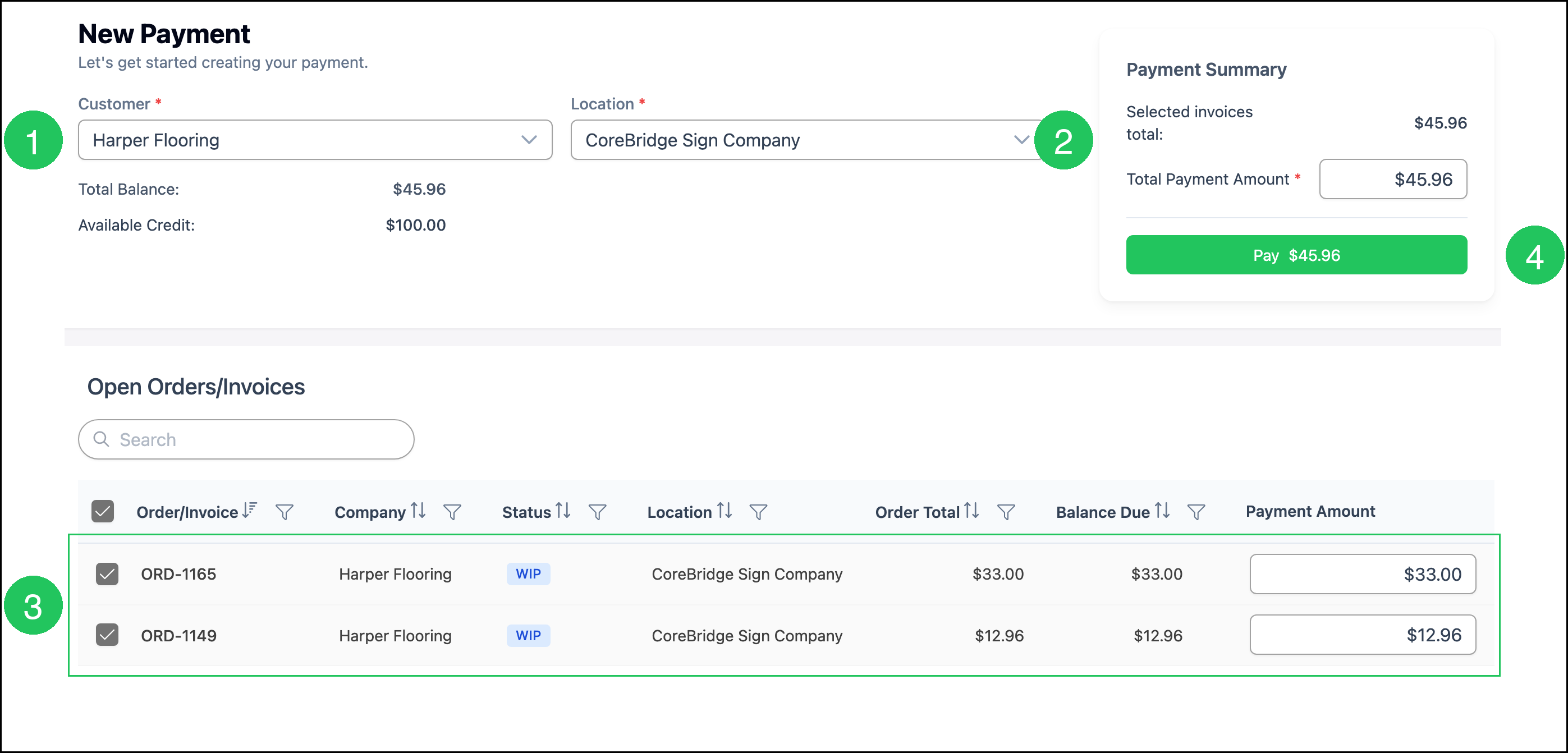
Task: Toggle the select-all invoices checkbox
Action: click(103, 511)
